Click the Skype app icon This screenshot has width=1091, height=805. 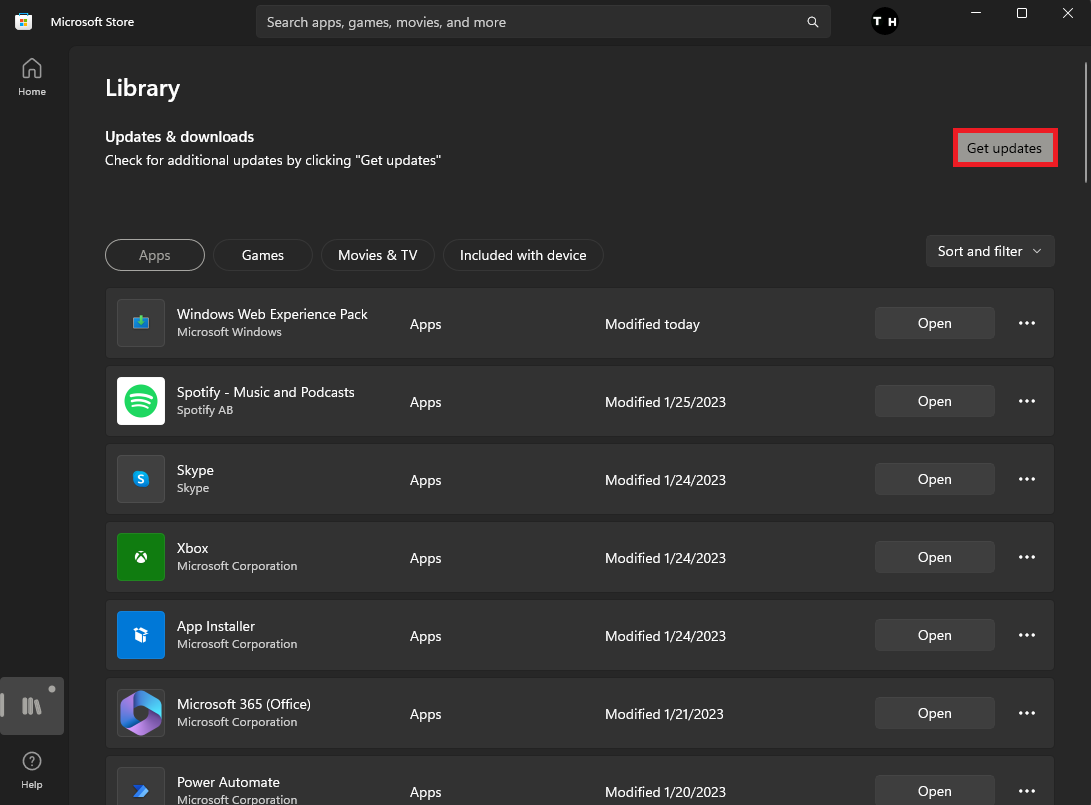pos(141,479)
